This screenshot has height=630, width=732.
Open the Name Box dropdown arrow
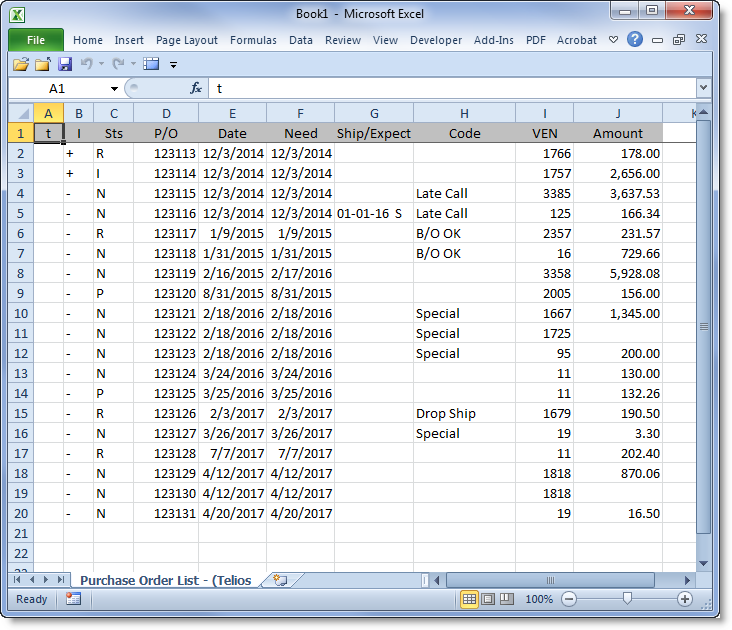pyautogui.click(x=114, y=89)
